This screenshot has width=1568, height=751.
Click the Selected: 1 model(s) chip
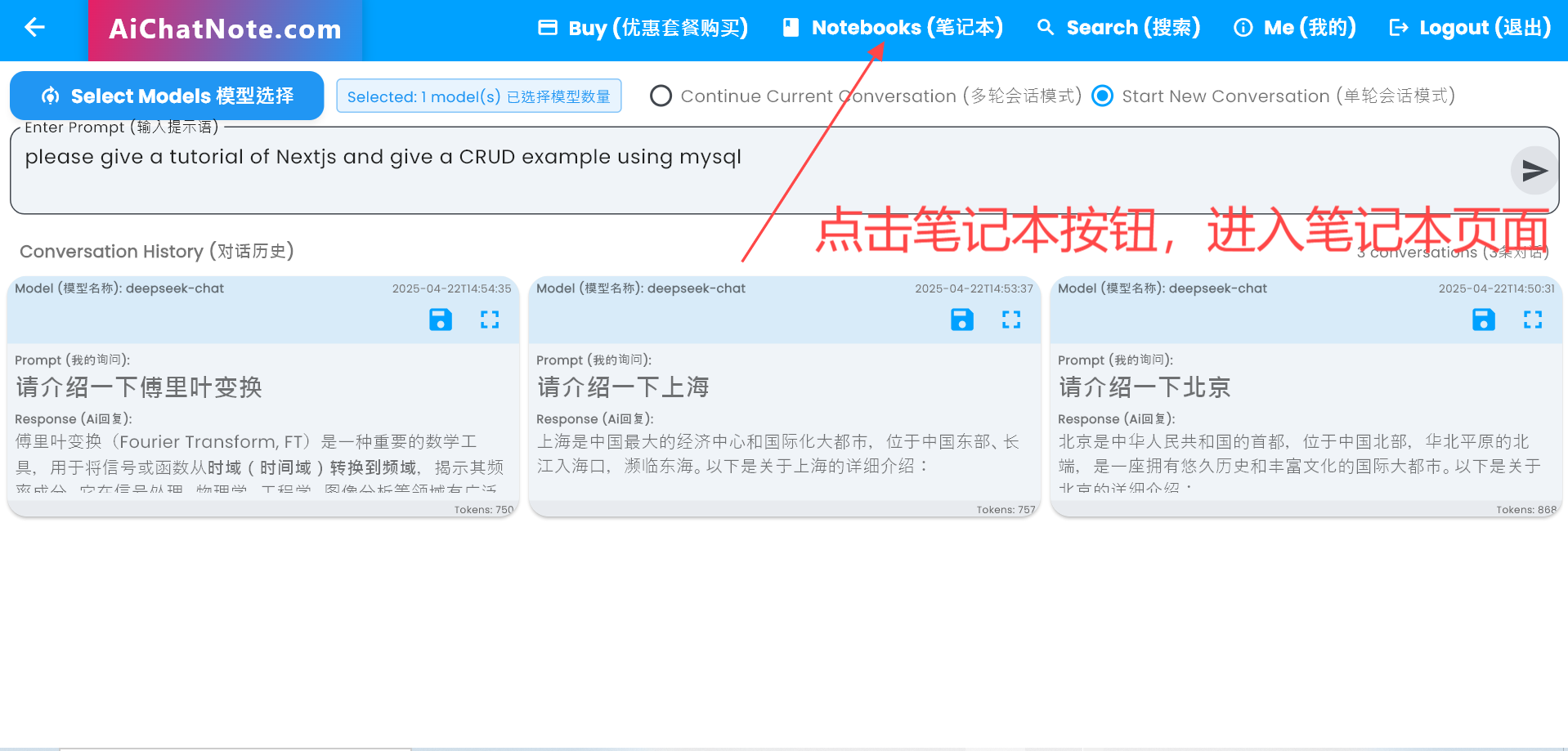coord(478,96)
